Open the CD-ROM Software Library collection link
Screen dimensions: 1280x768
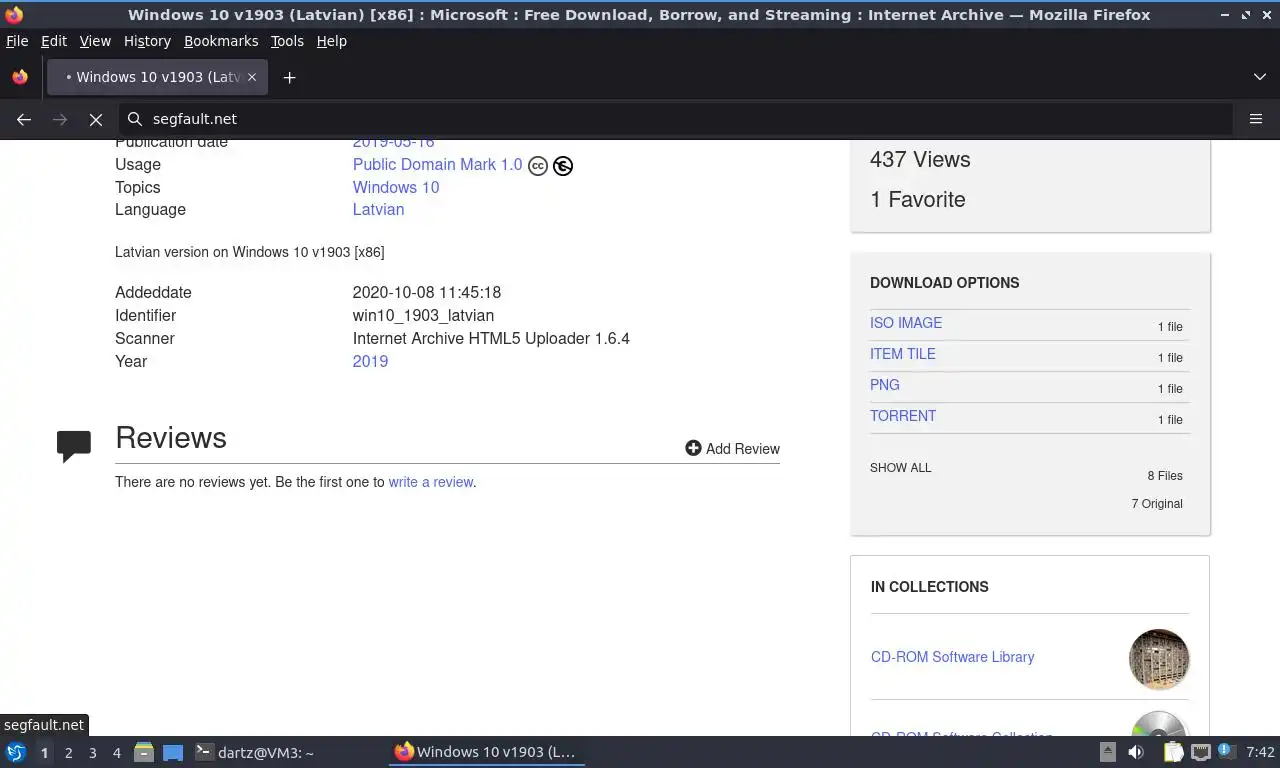(953, 657)
